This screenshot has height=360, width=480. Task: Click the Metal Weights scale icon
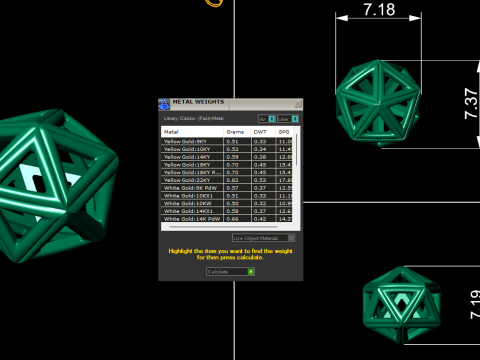(164, 104)
